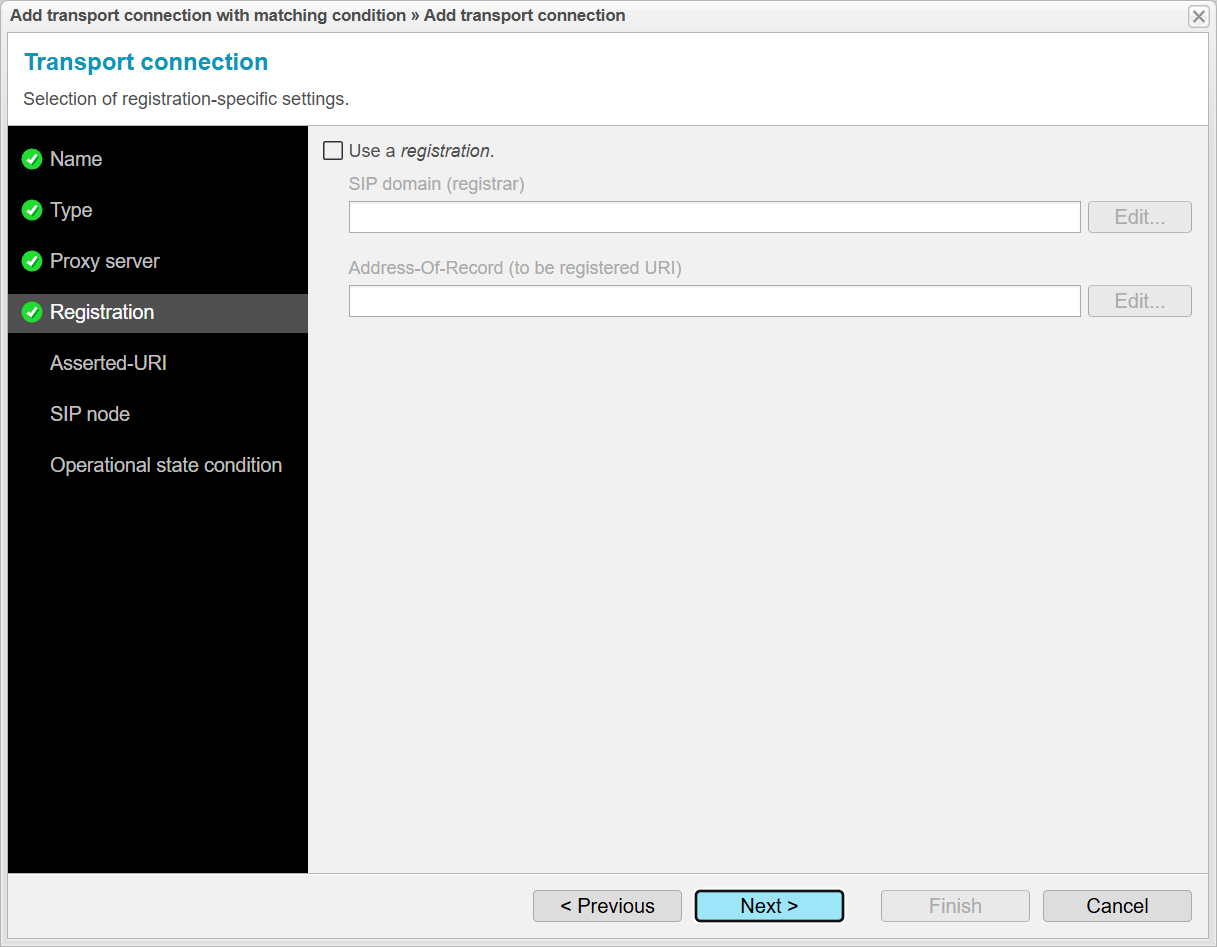Open the SIP node step

(x=90, y=414)
